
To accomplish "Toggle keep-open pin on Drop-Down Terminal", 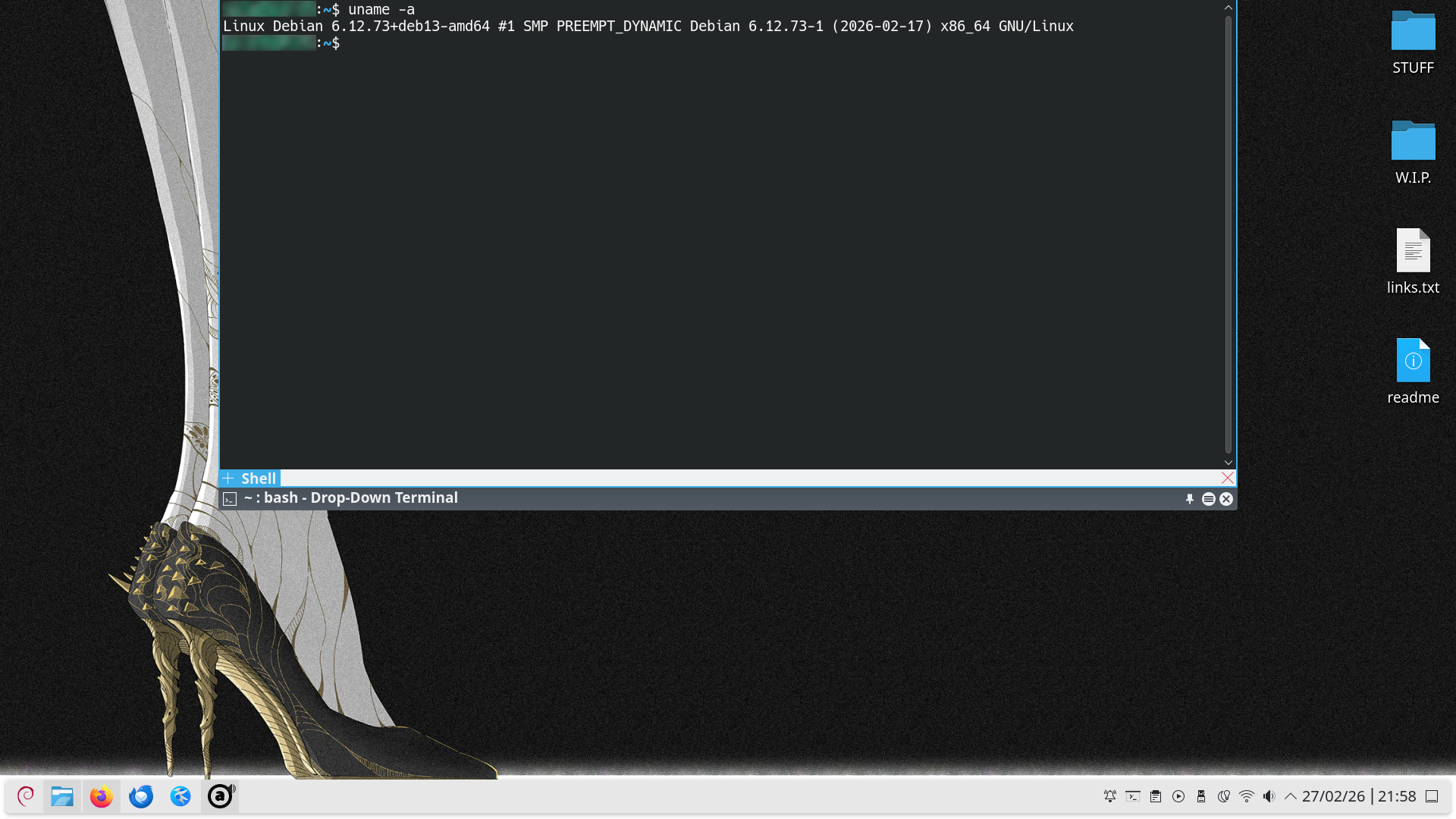I will pos(1190,499).
